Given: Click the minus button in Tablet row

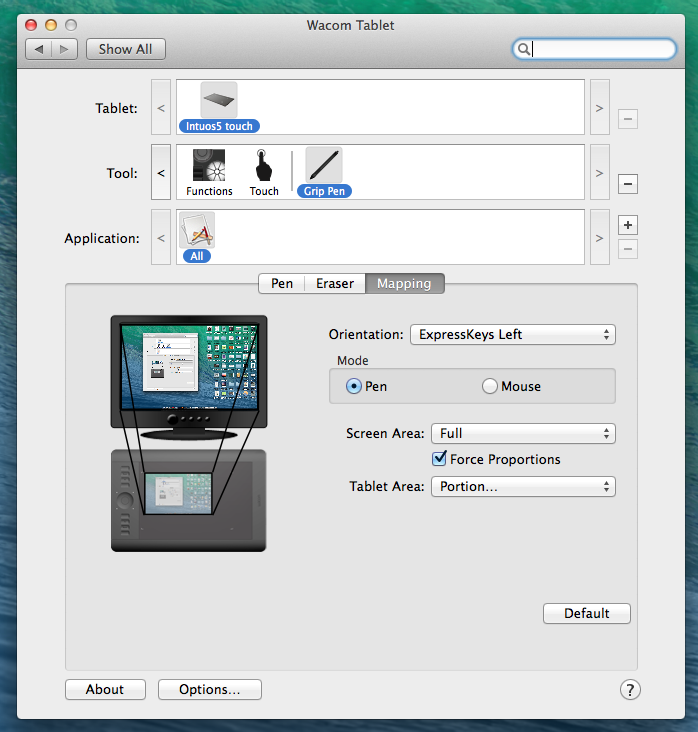Looking at the screenshot, I should click(x=628, y=119).
